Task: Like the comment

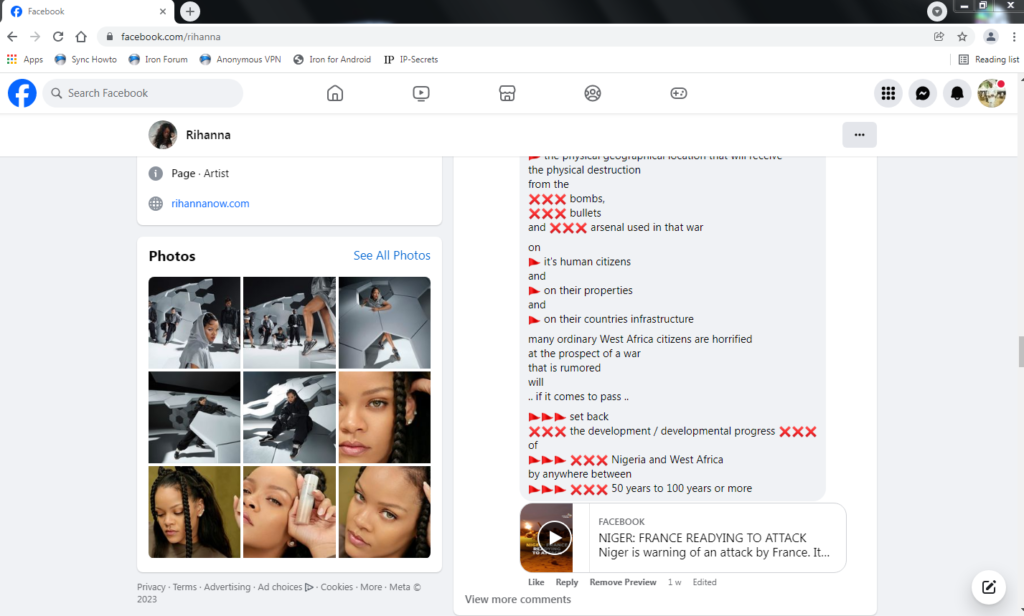Action: coord(536,583)
